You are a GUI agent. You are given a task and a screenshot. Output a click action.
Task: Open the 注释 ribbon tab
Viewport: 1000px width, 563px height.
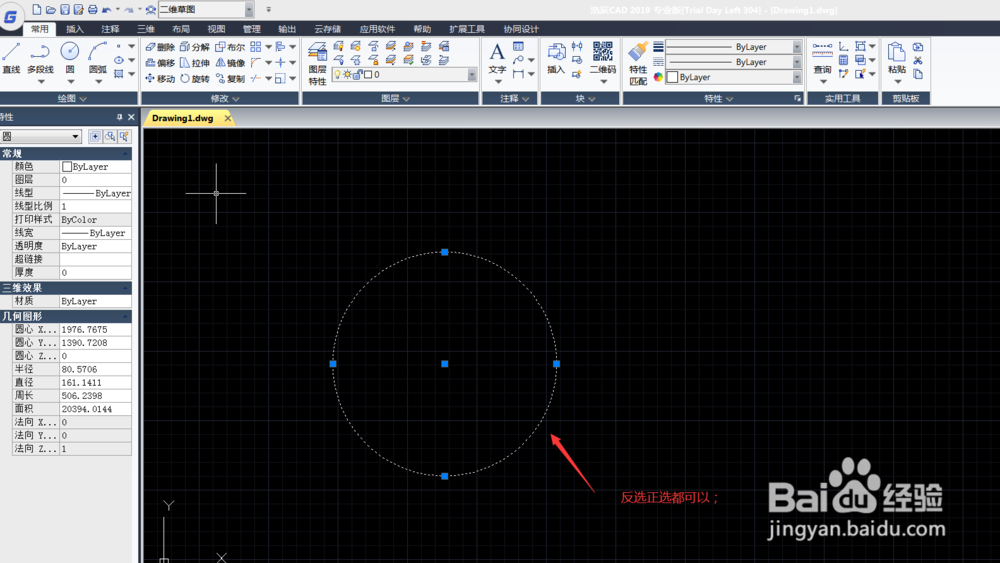[x=110, y=29]
